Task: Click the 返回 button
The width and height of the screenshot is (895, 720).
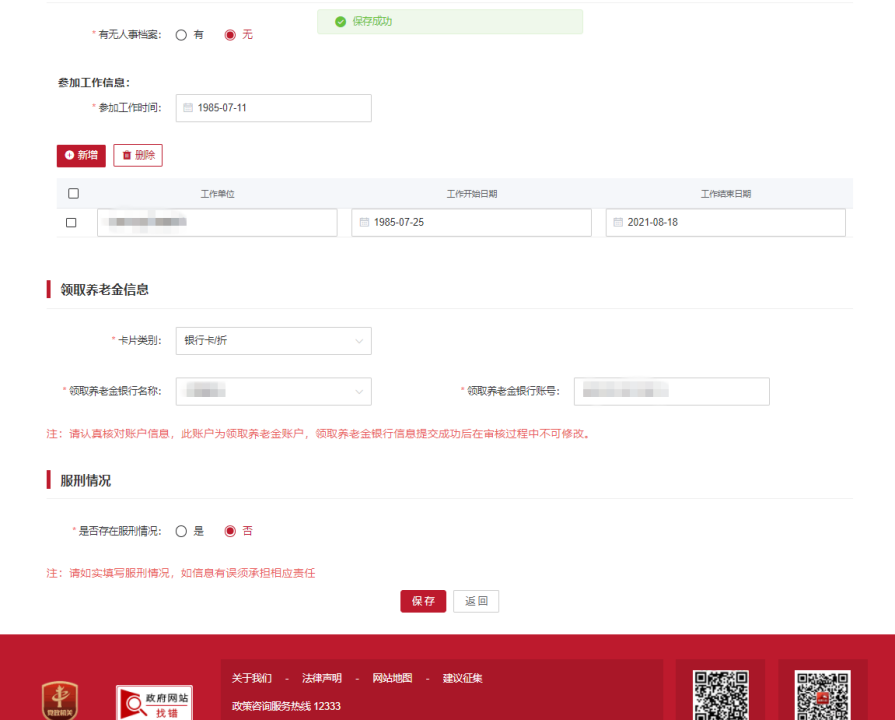Action: coord(476,601)
